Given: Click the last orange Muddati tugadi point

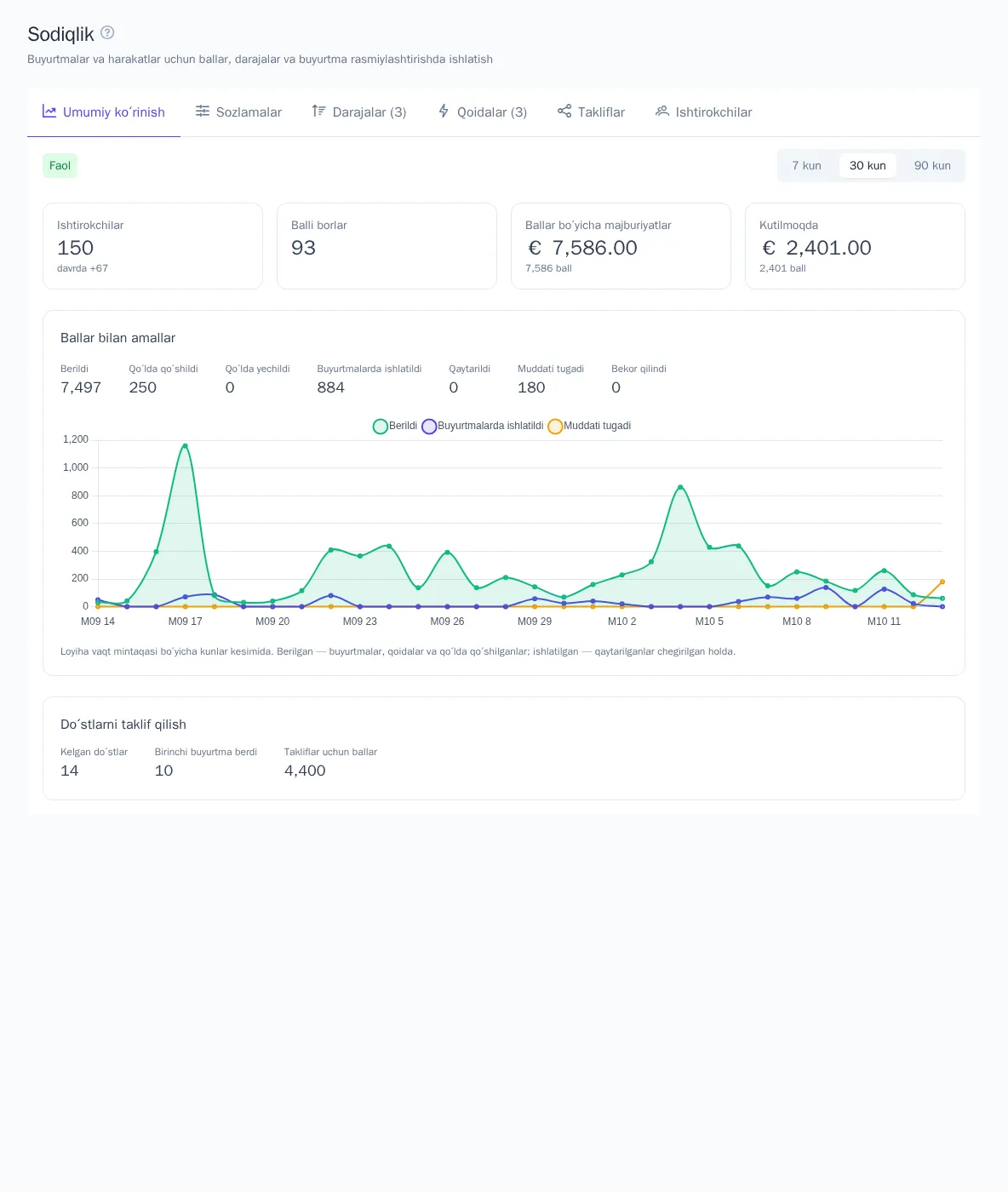Looking at the screenshot, I should 942,582.
